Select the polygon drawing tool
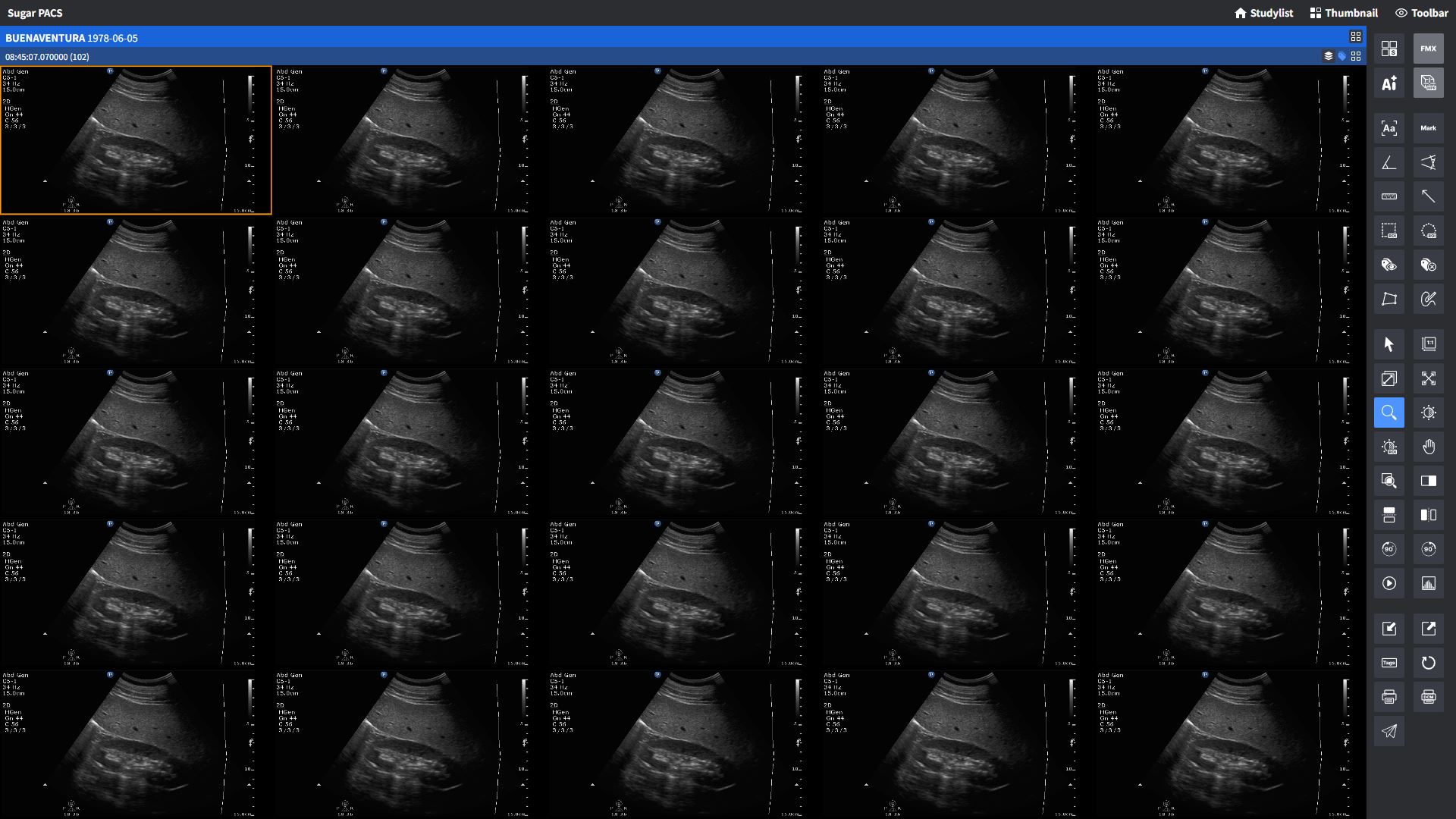The height and width of the screenshot is (819, 1456). pos(1389,299)
